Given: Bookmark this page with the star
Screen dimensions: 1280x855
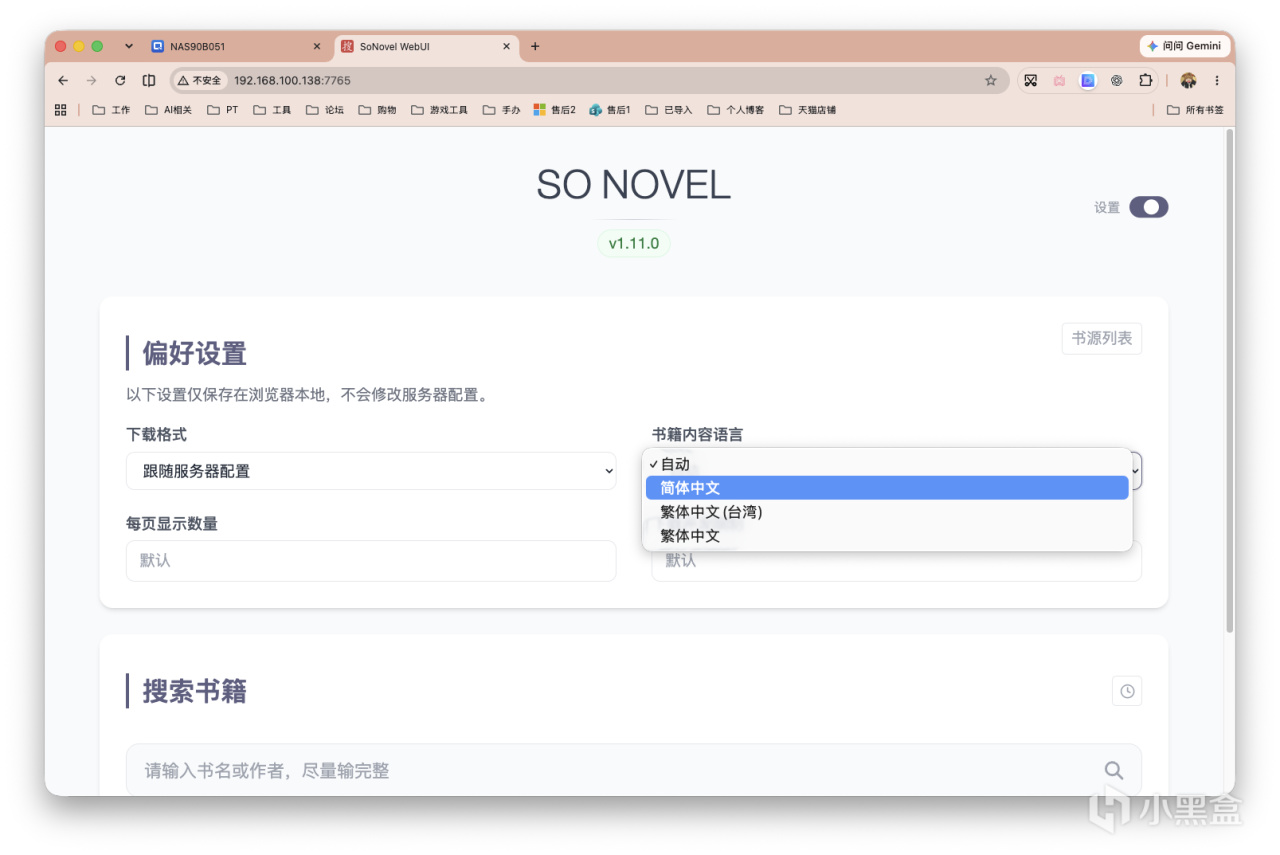Looking at the screenshot, I should 991,80.
